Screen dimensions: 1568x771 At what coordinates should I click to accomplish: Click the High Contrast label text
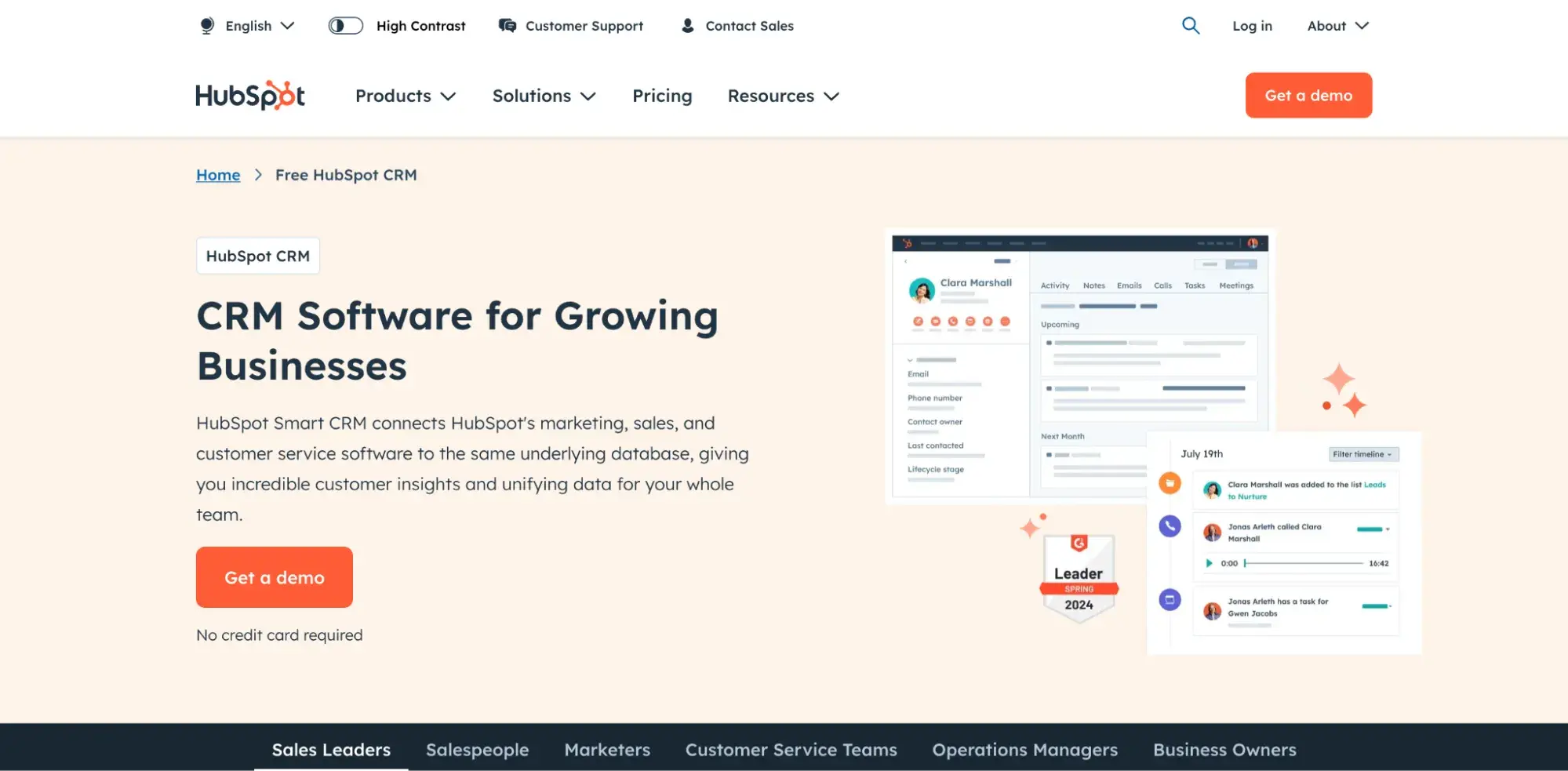click(x=420, y=26)
